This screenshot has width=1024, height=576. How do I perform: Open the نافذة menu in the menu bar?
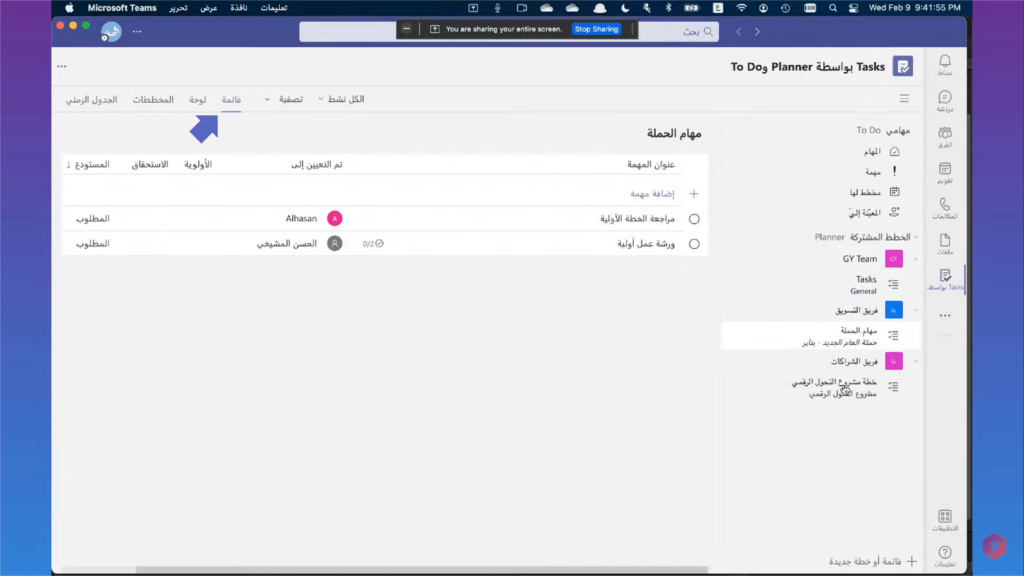pos(238,8)
